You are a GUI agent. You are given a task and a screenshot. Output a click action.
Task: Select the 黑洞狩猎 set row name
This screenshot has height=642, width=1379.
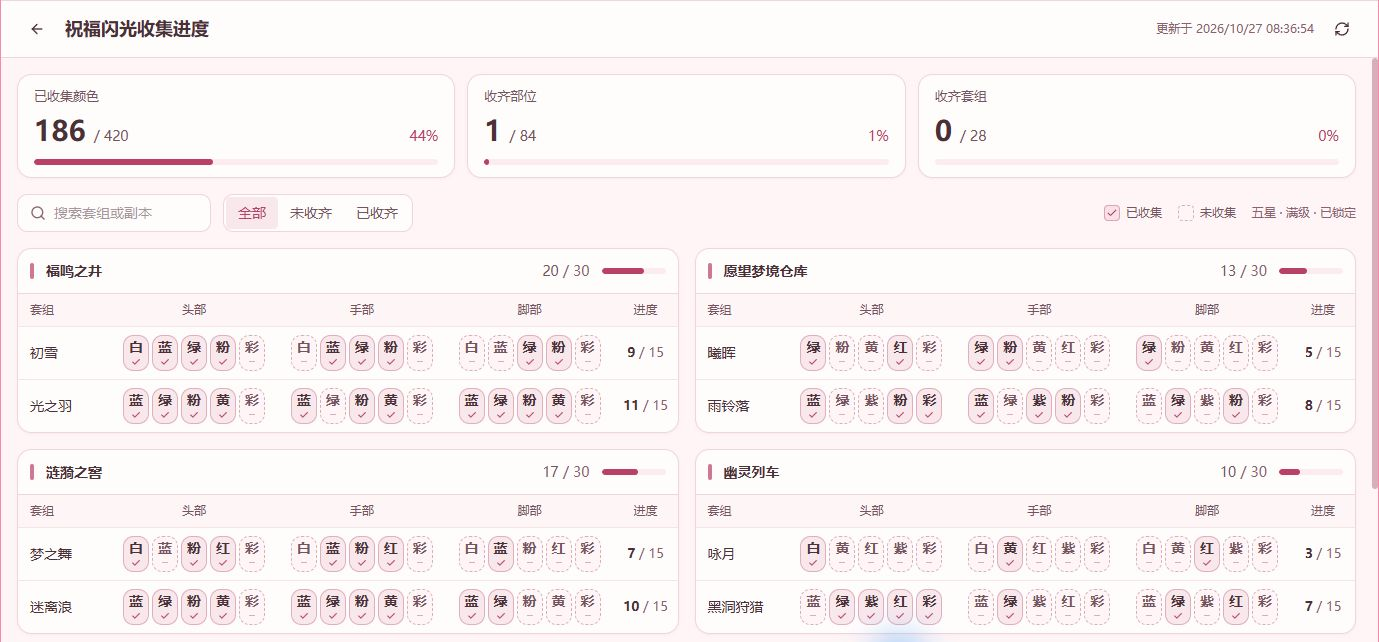click(736, 607)
